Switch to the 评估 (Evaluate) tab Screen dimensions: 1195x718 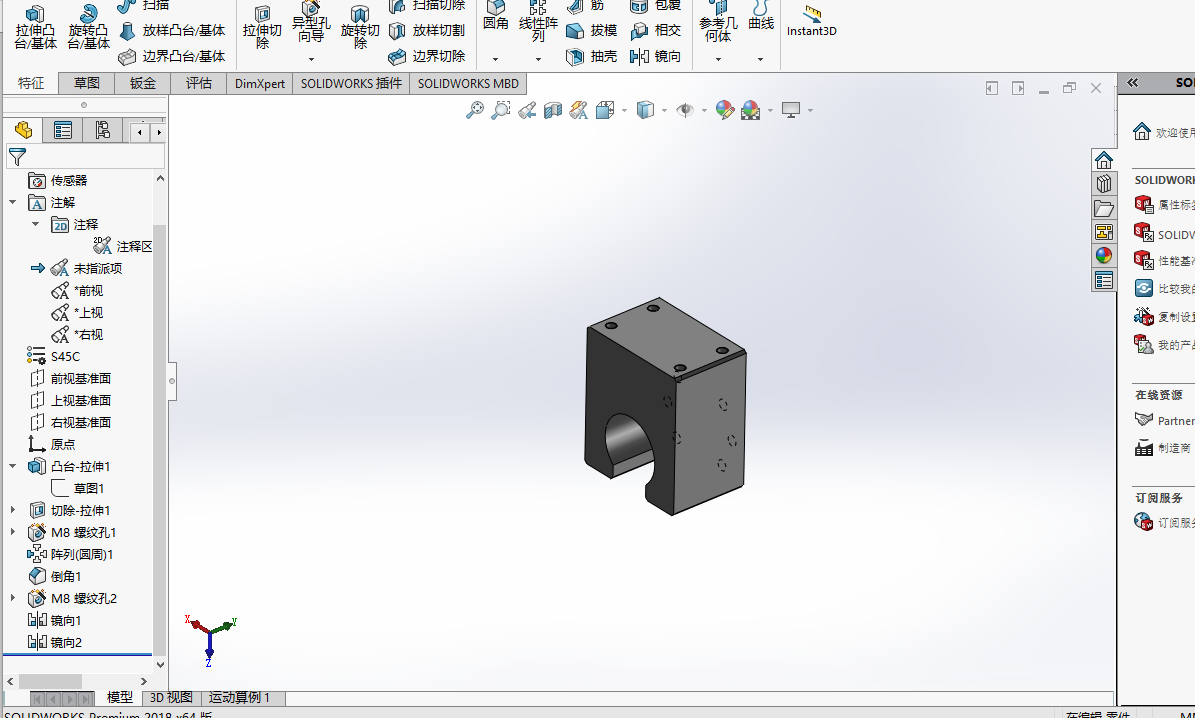(198, 83)
